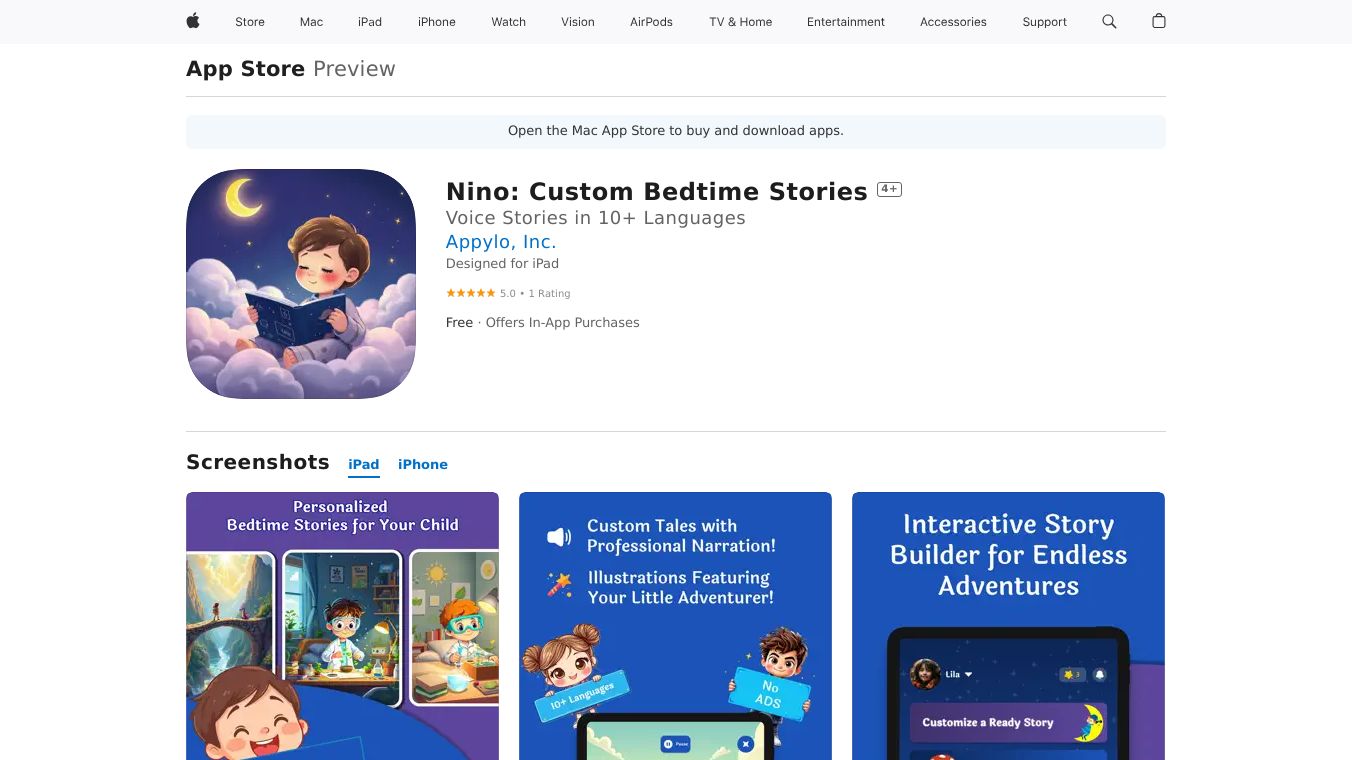Click the 4+ age rating badge
The image size is (1352, 760).
point(889,189)
